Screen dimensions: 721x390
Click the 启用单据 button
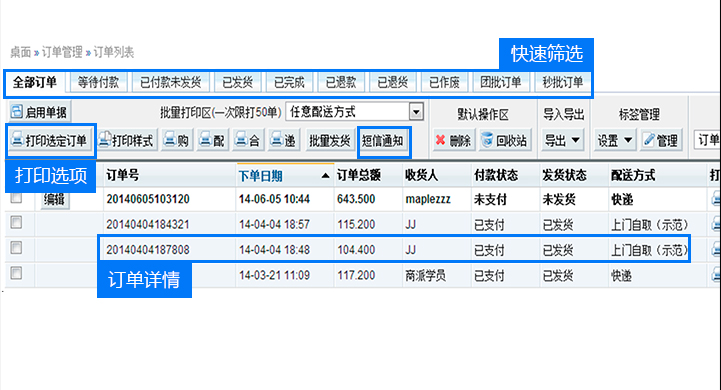point(40,112)
